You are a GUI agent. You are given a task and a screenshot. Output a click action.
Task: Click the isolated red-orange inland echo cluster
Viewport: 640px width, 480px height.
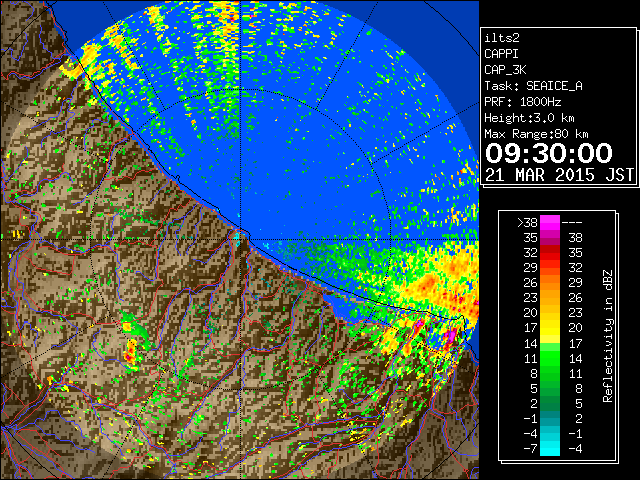point(131,352)
